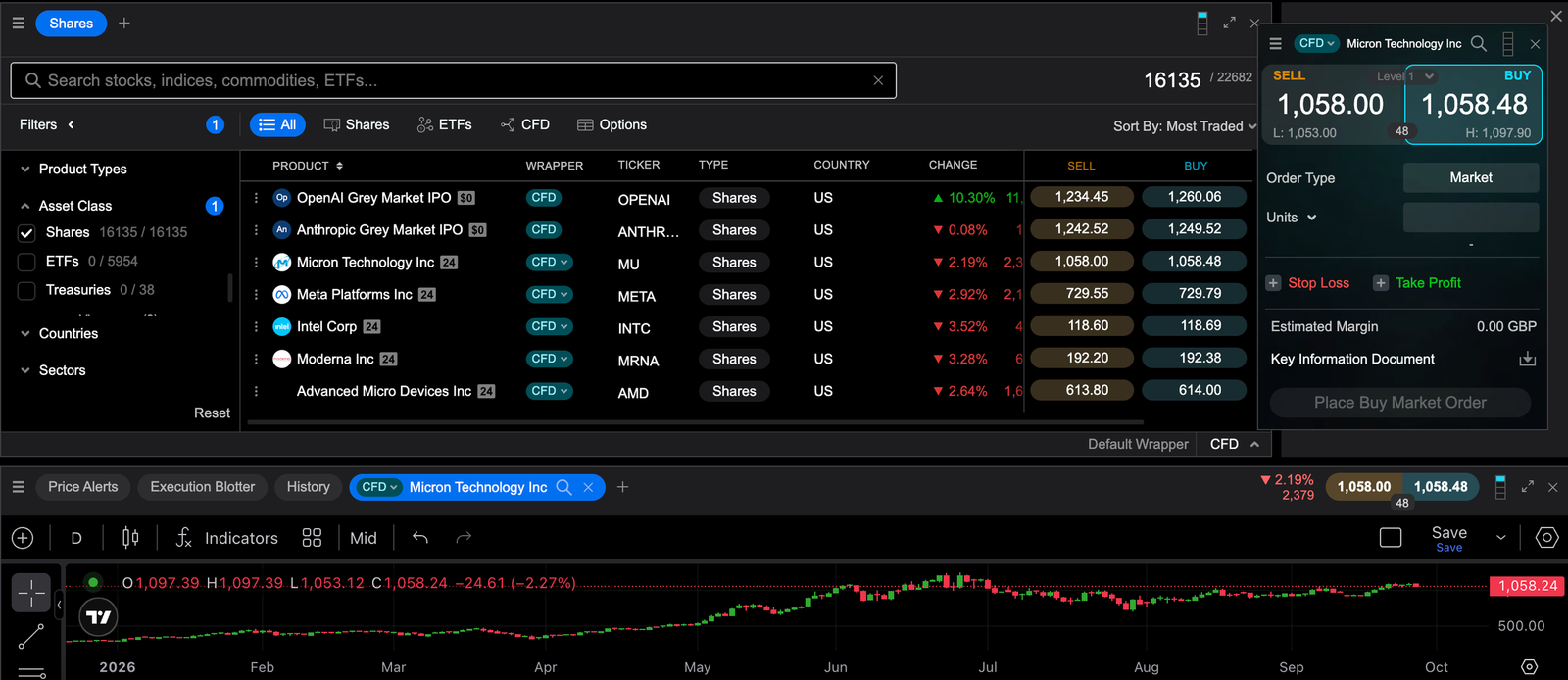Search for a product in the order ticket
Image resolution: width=1568 pixels, height=680 pixels.
1479,43
